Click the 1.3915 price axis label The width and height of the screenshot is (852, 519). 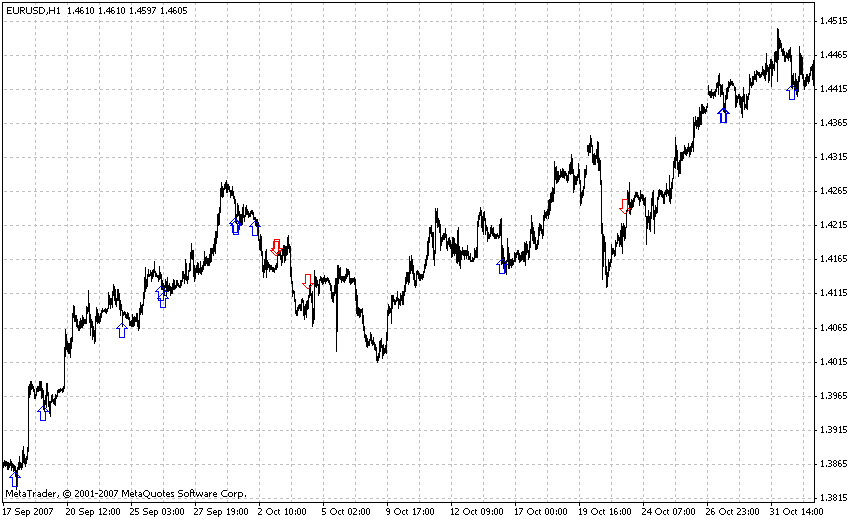tap(834, 430)
